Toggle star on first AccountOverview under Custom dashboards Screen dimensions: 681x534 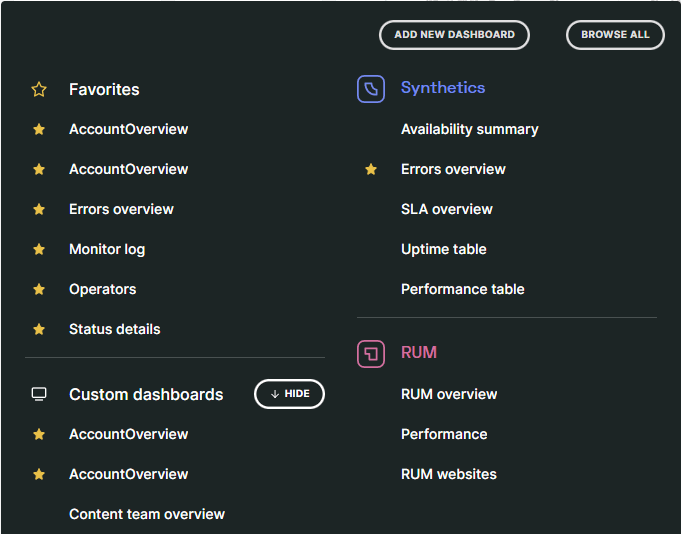[x=39, y=434]
